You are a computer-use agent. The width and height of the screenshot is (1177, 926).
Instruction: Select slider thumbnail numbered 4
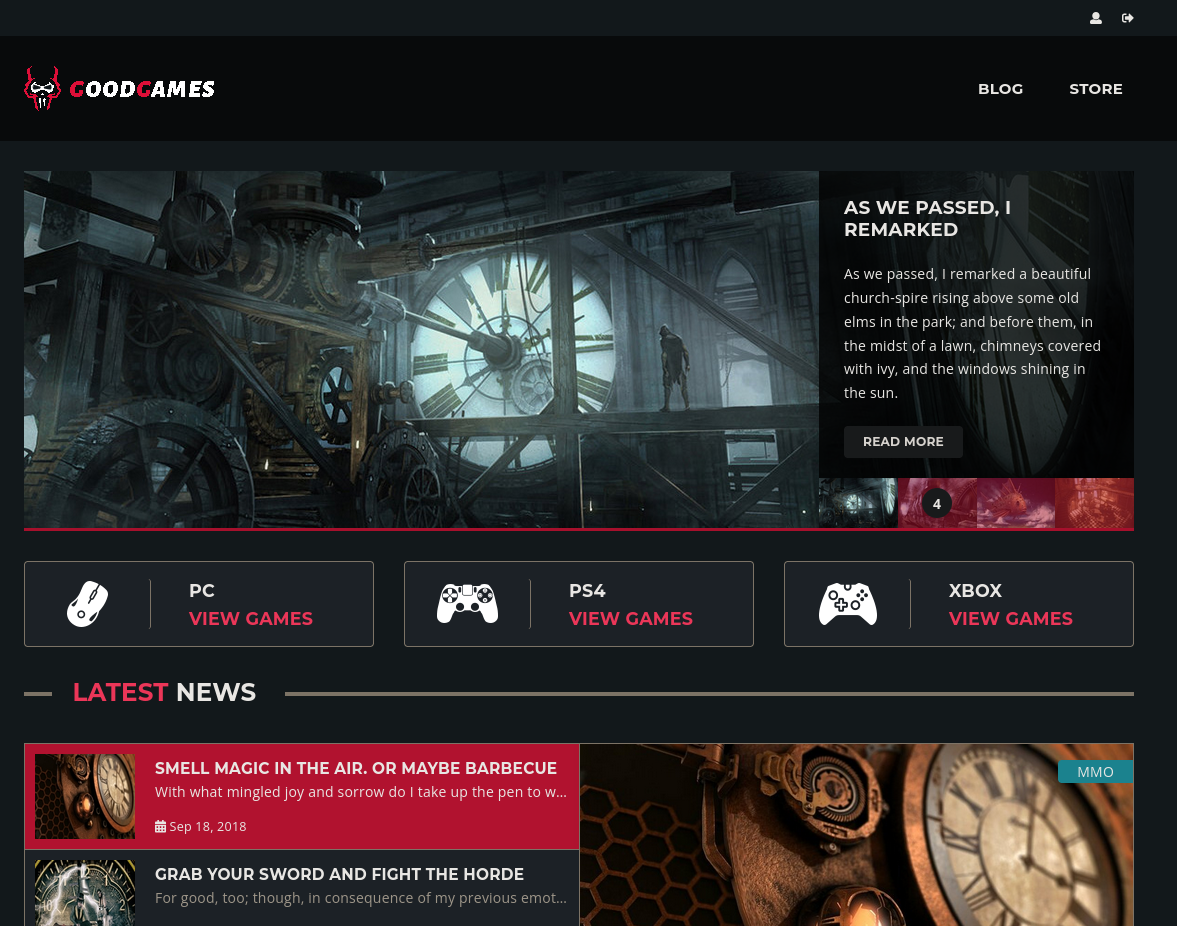coord(937,503)
